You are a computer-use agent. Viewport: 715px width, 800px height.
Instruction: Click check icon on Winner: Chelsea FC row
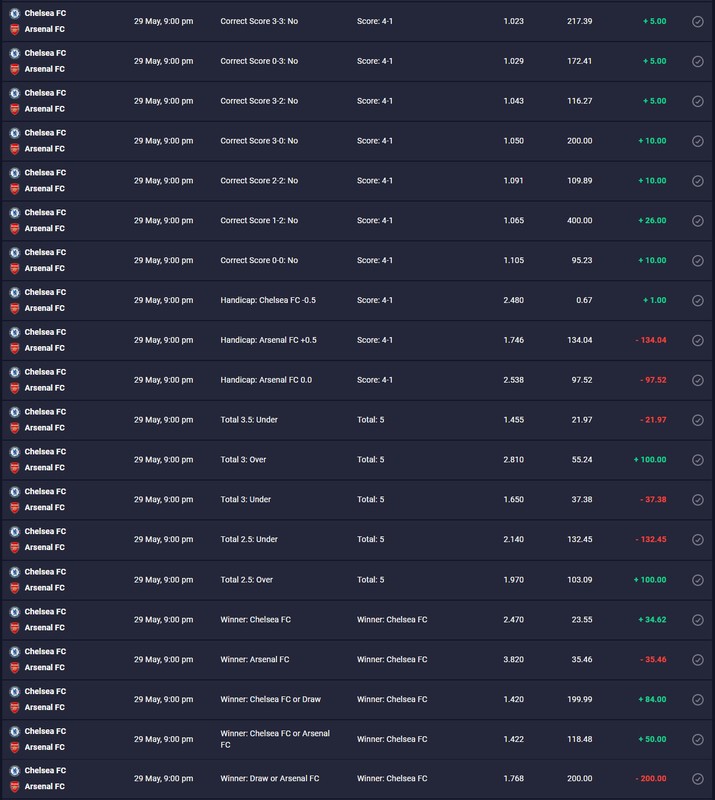point(697,619)
